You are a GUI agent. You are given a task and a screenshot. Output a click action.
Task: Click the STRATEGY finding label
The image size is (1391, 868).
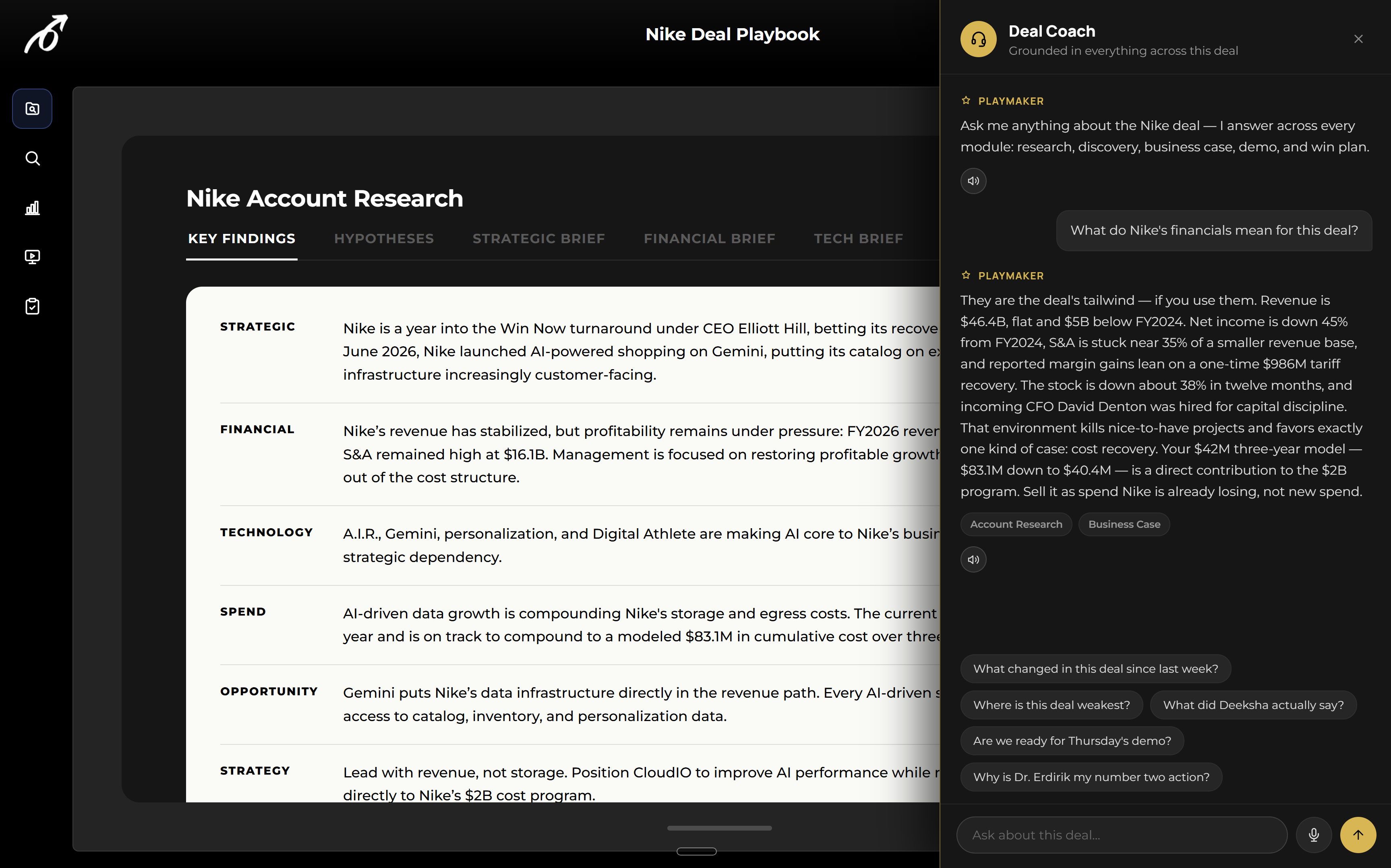pos(255,771)
